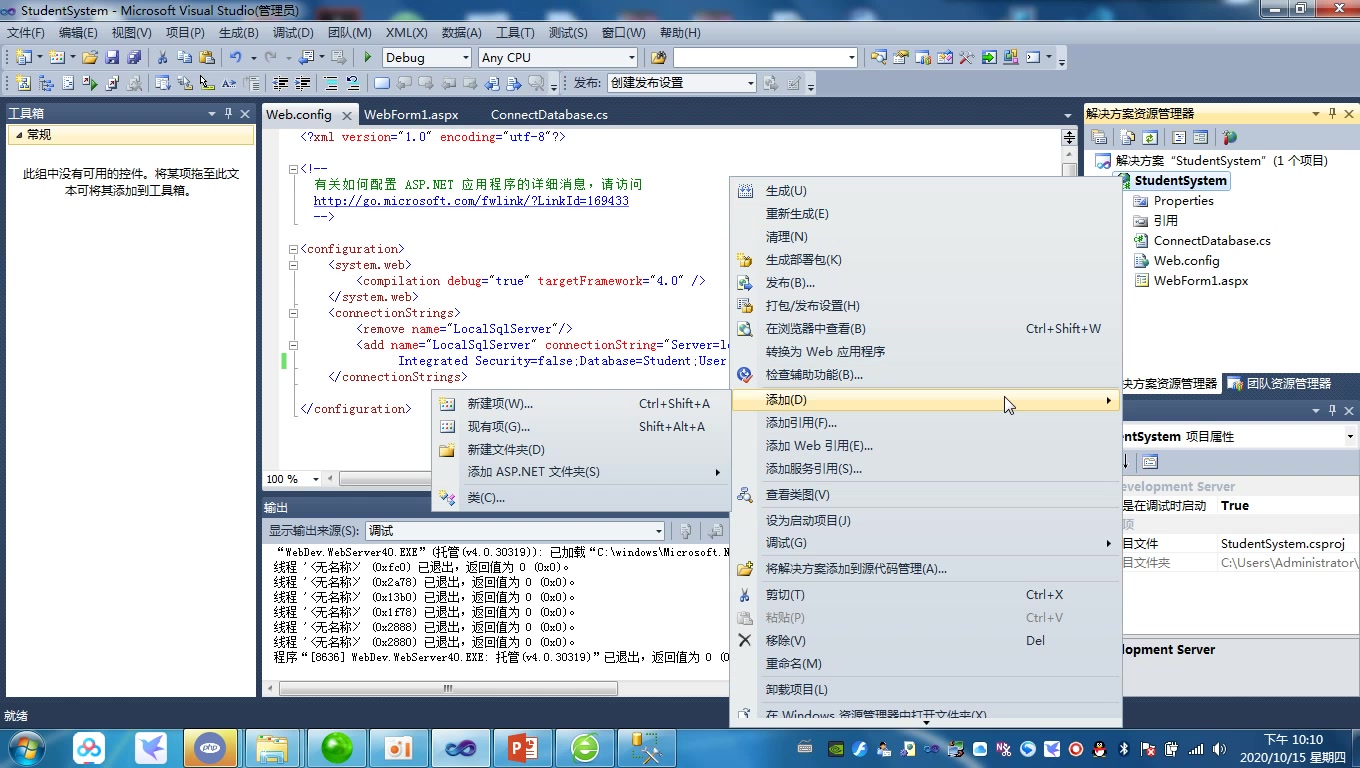Select WebForm1.aspx in Solution Explorer tree
The height and width of the screenshot is (768, 1360).
tap(1201, 281)
